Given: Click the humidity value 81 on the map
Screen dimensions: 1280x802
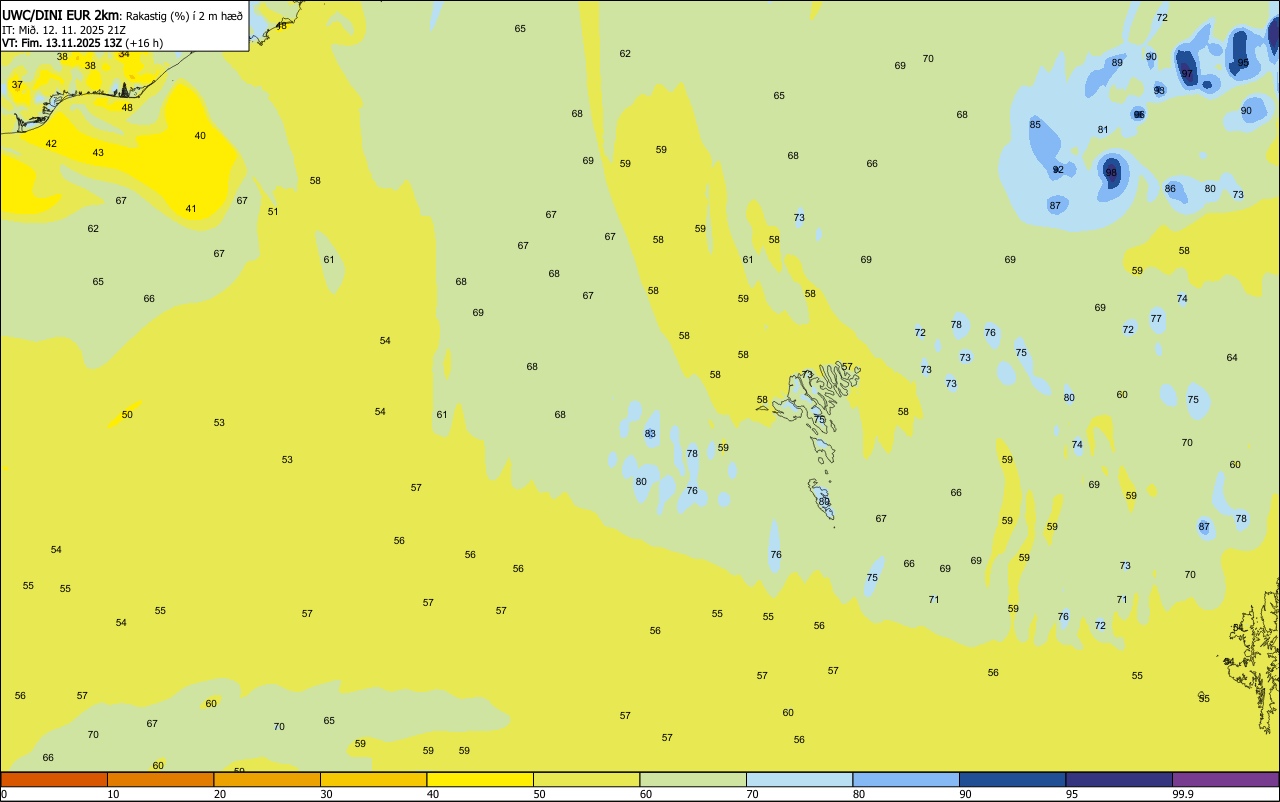Looking at the screenshot, I should pos(1103,130).
